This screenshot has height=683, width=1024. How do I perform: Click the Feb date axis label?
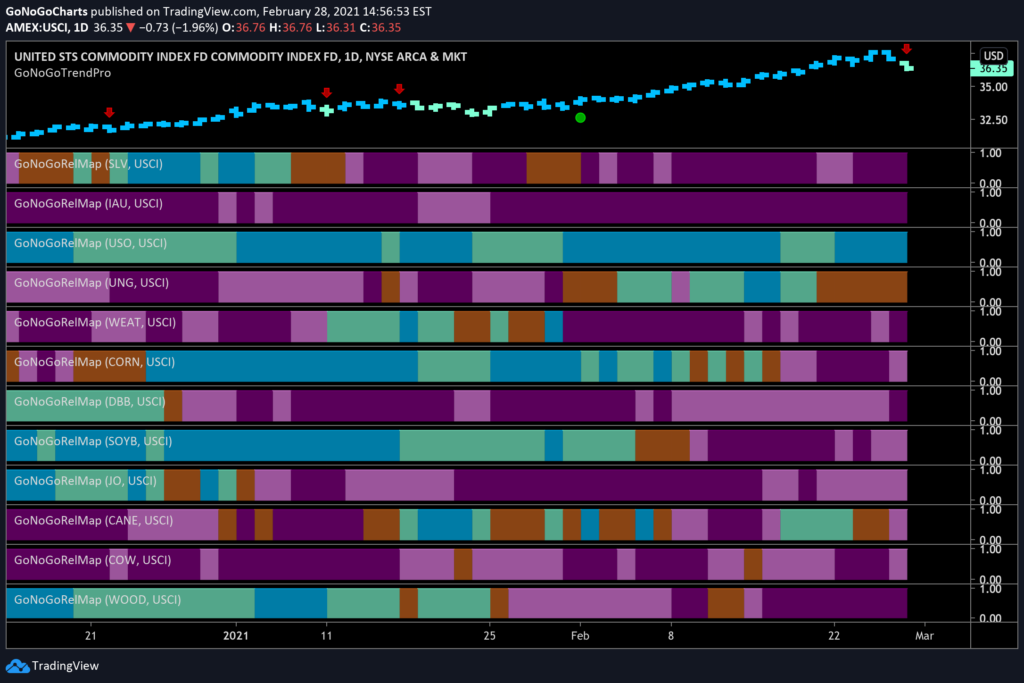tap(580, 635)
